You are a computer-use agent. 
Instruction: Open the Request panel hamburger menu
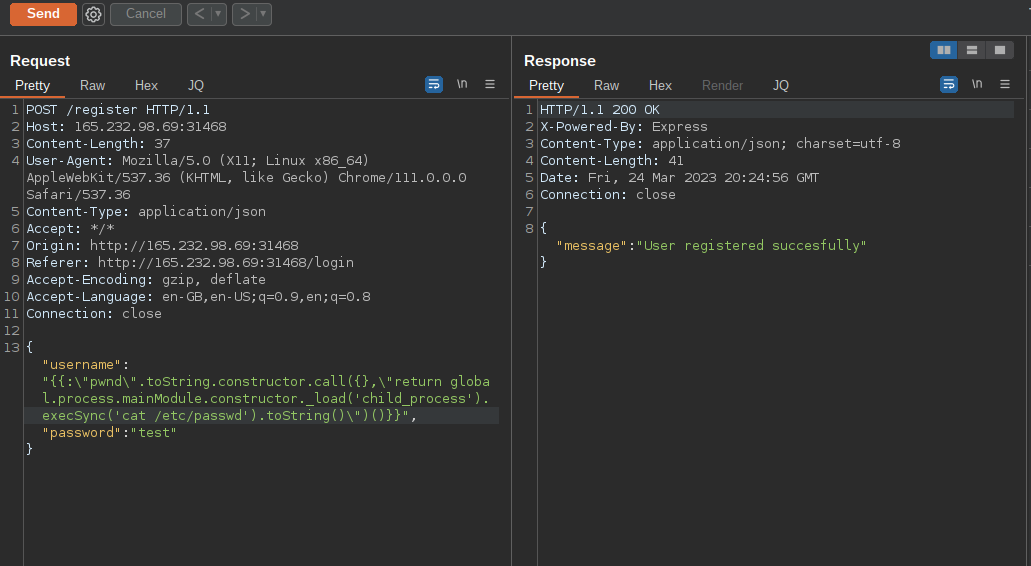point(490,84)
